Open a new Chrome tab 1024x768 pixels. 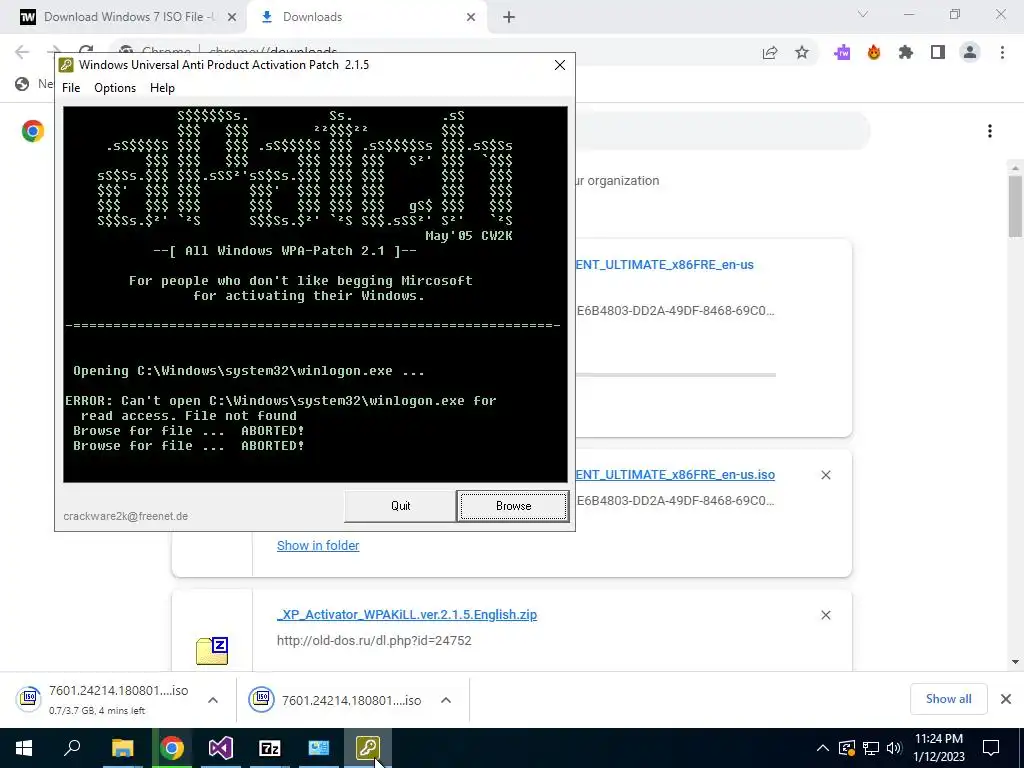pos(509,18)
